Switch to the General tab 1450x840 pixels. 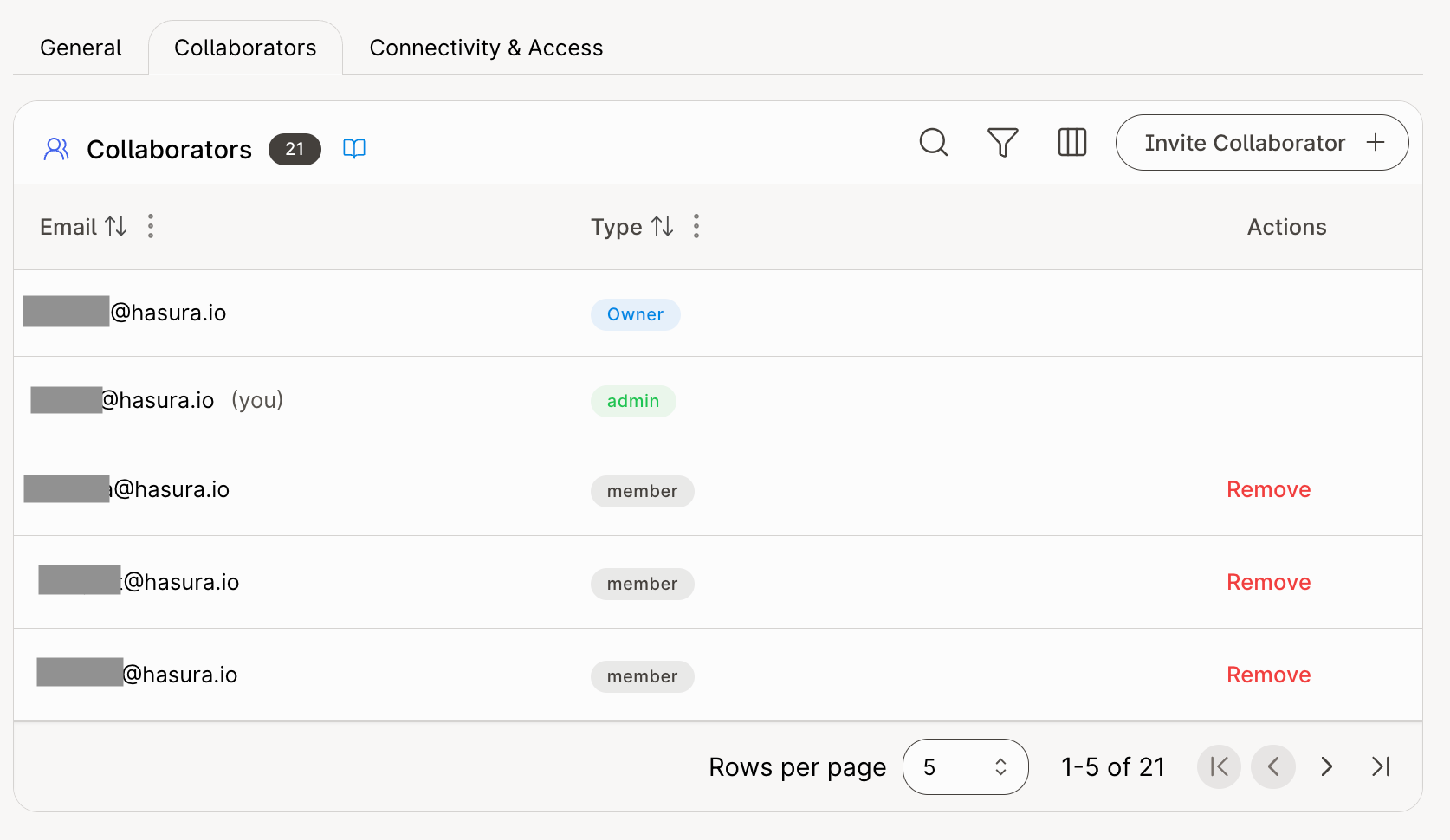click(x=81, y=48)
